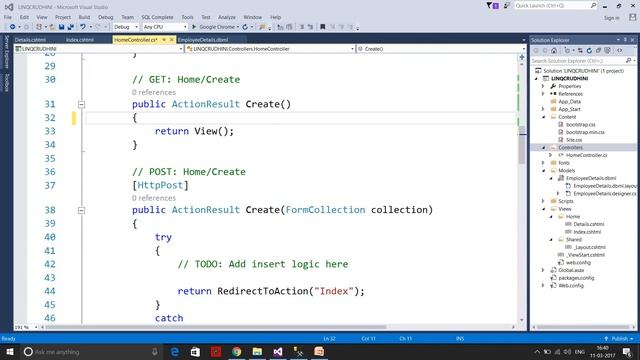640x360 pixels.
Task: Collapse the Create(FormCollection) method at line 38
Action: pos(81,210)
